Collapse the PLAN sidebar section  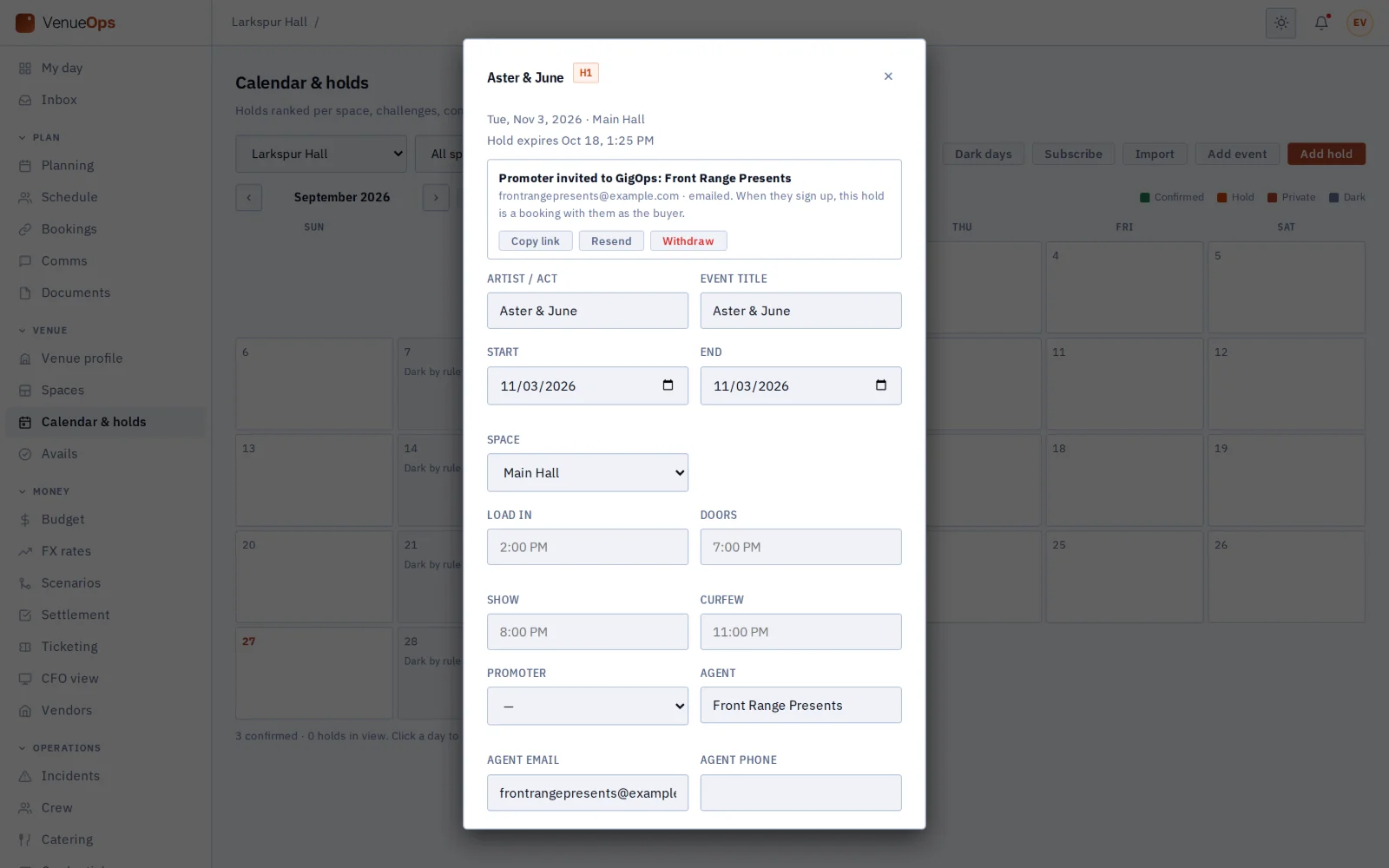point(39,137)
